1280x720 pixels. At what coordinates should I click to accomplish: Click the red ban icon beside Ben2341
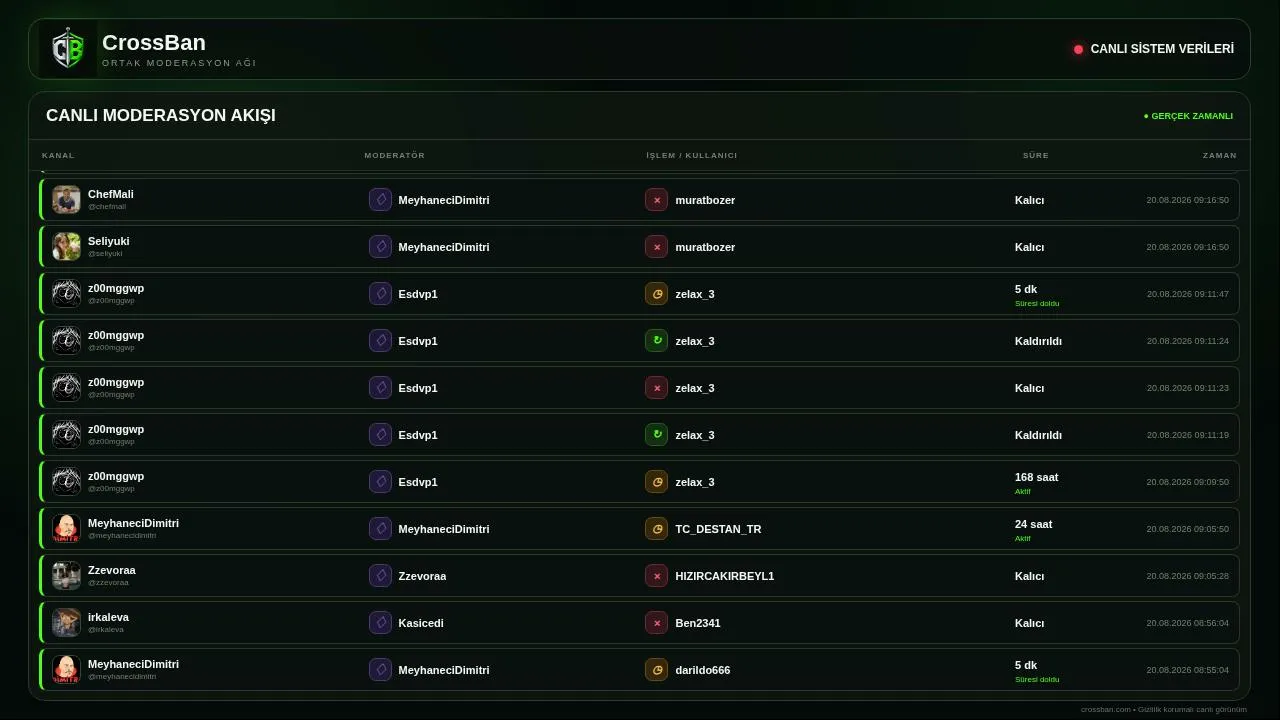(x=656, y=623)
